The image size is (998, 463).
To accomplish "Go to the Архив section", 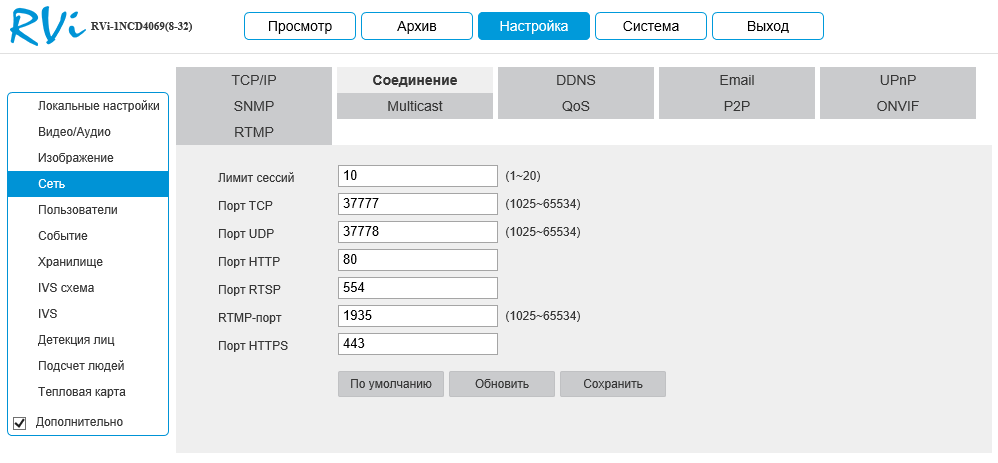I will [417, 26].
